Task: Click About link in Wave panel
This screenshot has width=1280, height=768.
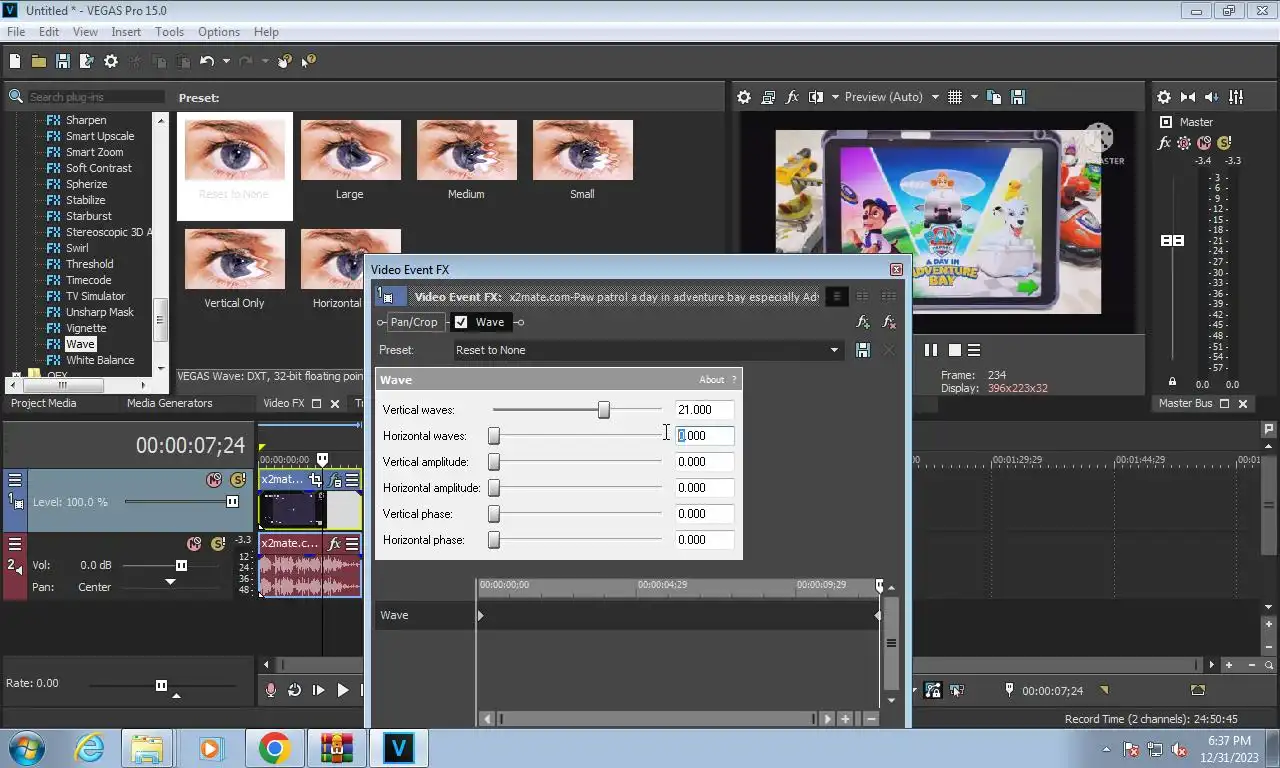Action: 711,380
